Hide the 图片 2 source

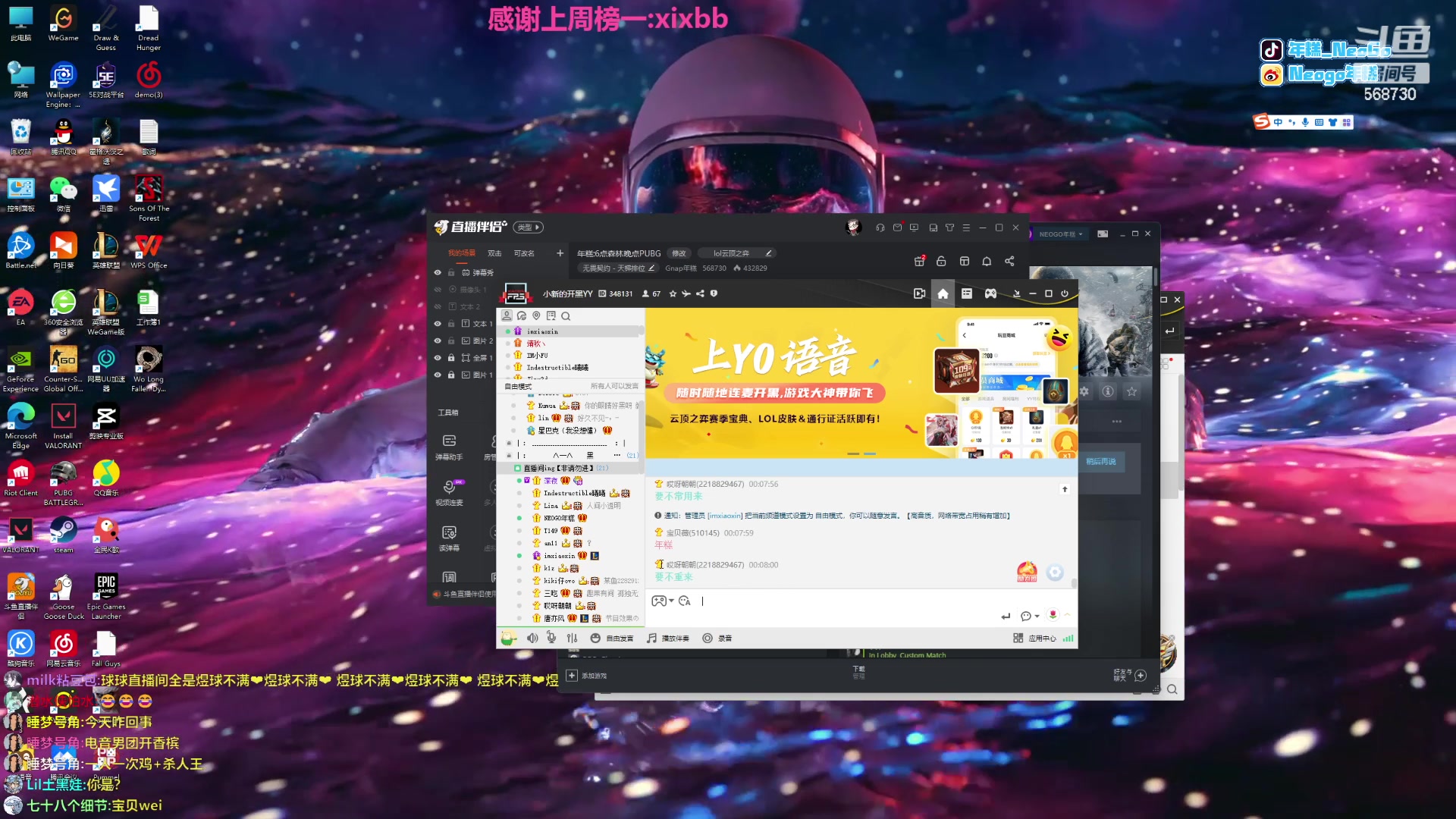[x=438, y=340]
